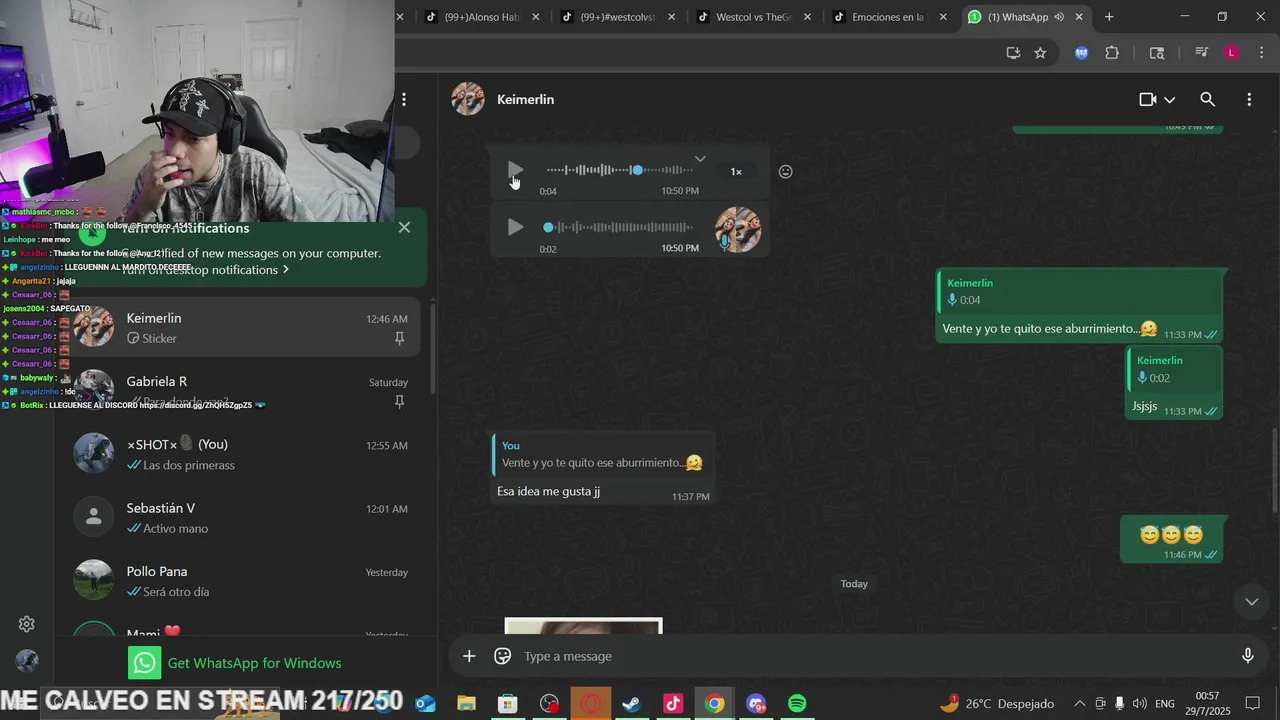
Task: Dismiss the notifications banner
Action: point(404,227)
